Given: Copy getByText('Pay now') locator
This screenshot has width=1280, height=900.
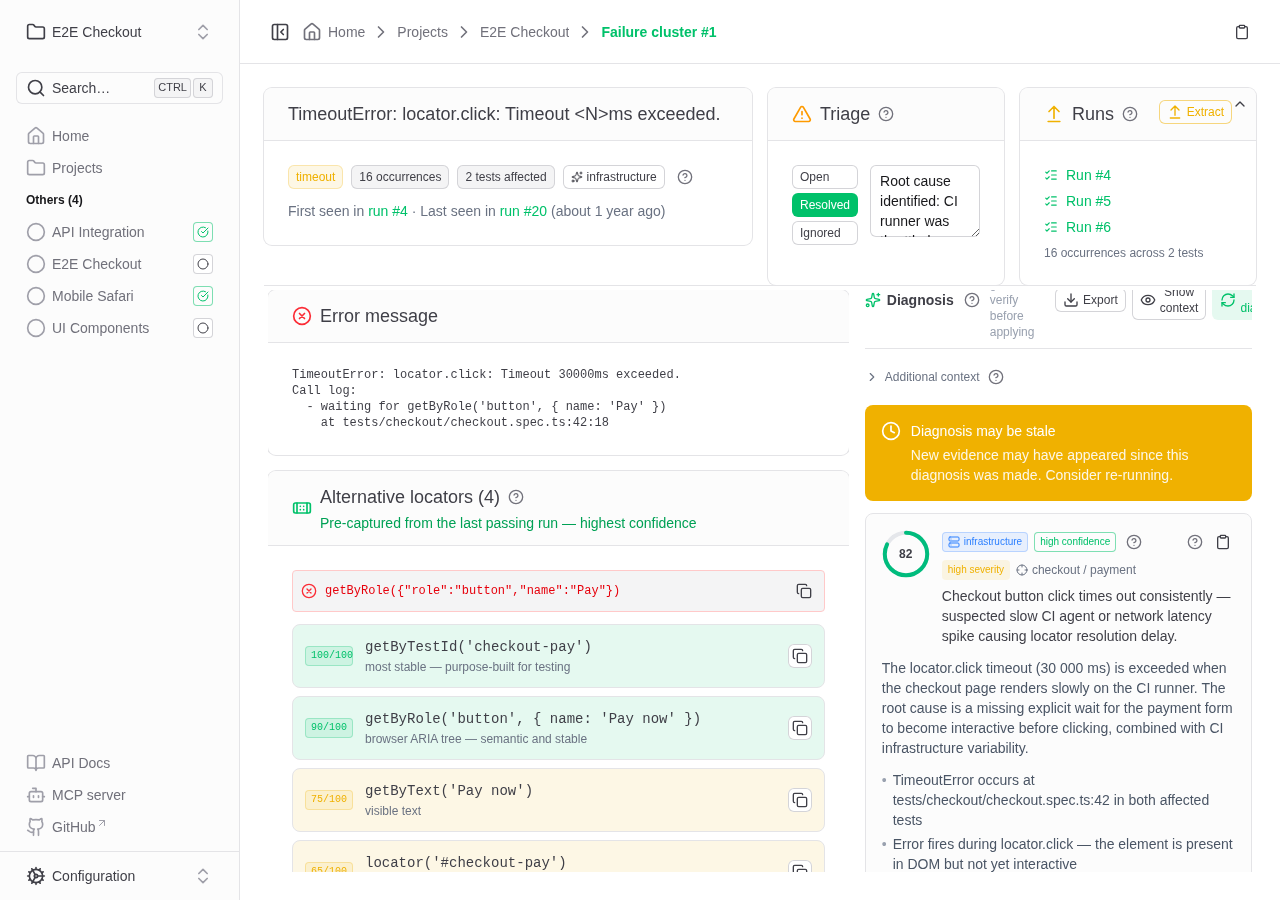Looking at the screenshot, I should (x=800, y=800).
